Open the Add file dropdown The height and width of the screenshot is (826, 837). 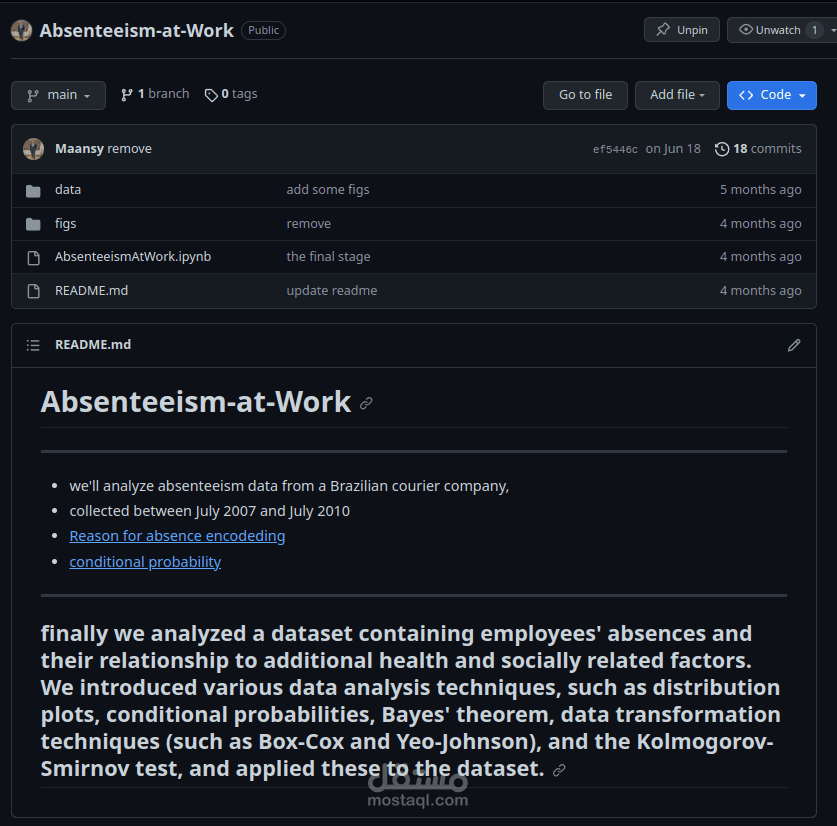pos(677,95)
